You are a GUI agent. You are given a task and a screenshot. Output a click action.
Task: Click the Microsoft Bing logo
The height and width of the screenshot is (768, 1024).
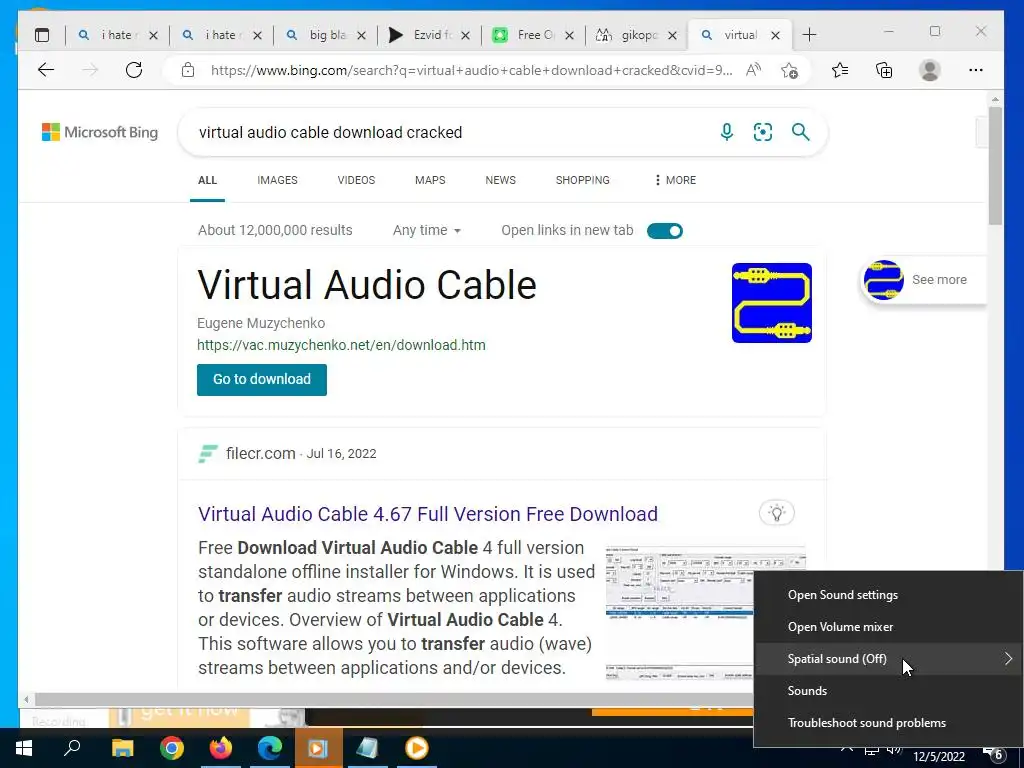click(x=100, y=132)
